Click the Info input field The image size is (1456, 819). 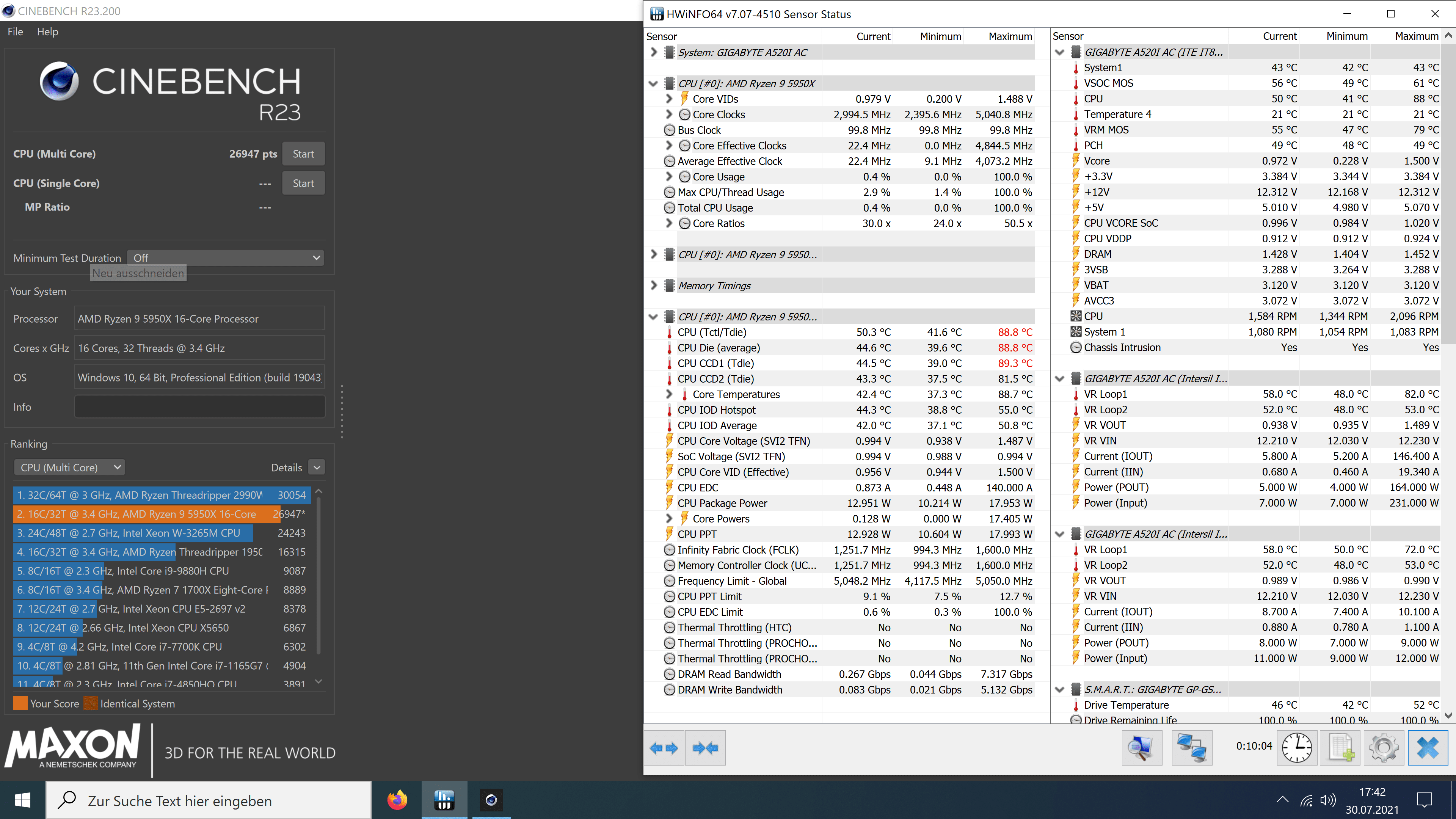click(x=199, y=407)
